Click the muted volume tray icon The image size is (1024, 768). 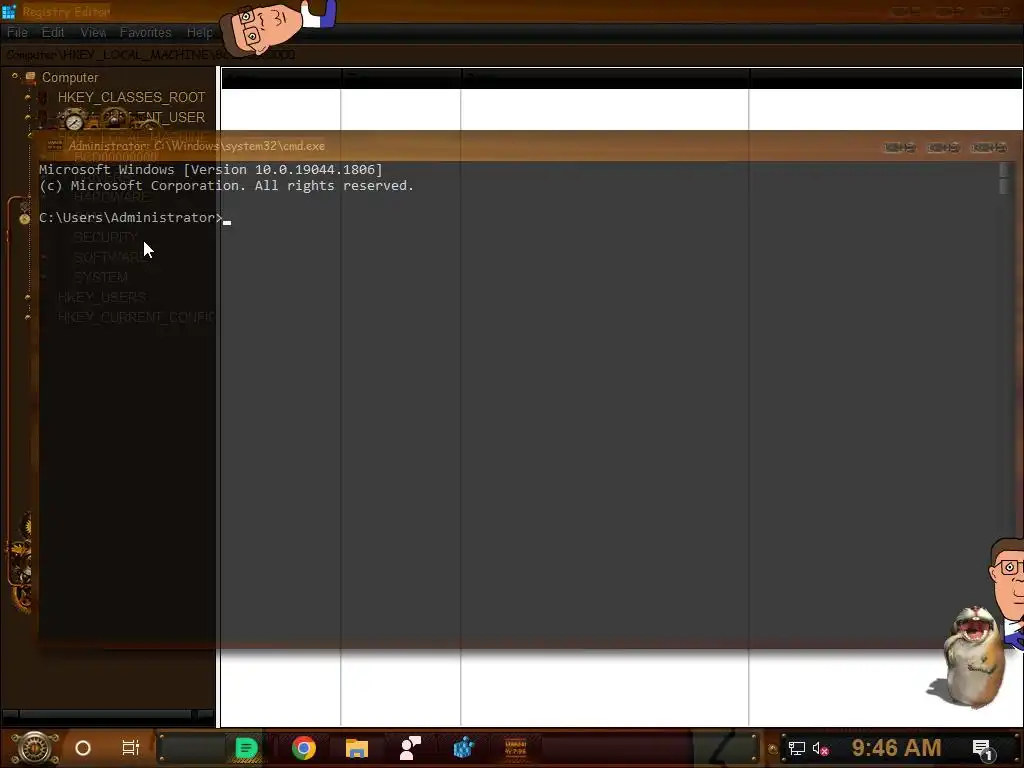coord(820,748)
